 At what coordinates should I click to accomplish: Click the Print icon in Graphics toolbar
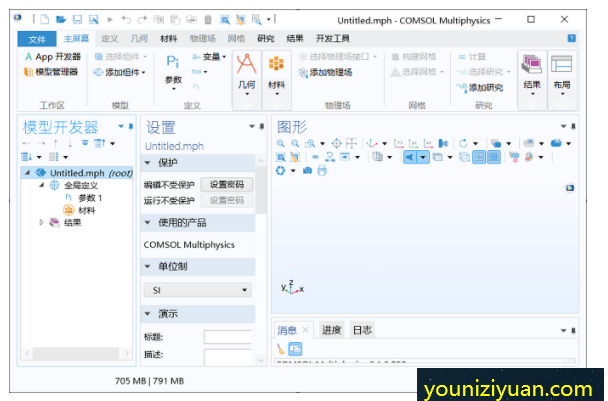[322, 171]
